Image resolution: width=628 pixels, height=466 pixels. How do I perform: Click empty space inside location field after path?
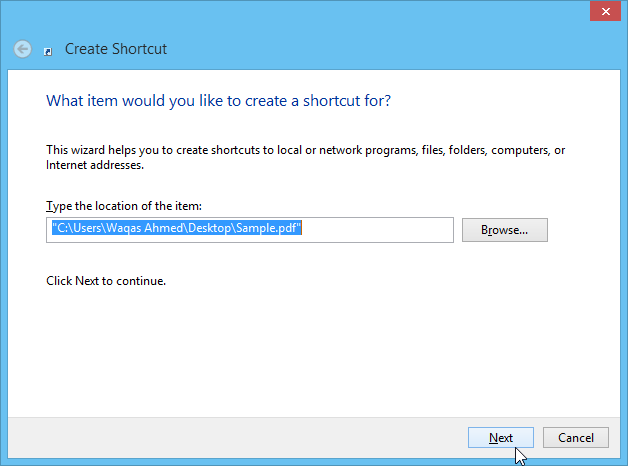point(380,230)
